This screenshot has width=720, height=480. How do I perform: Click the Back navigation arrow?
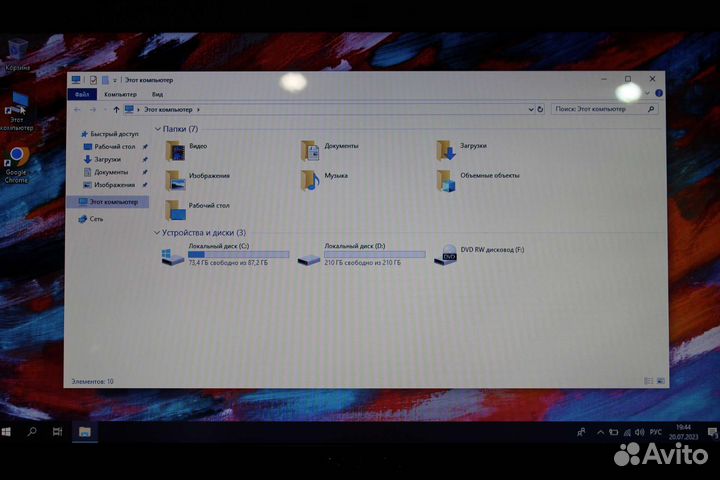point(77,109)
